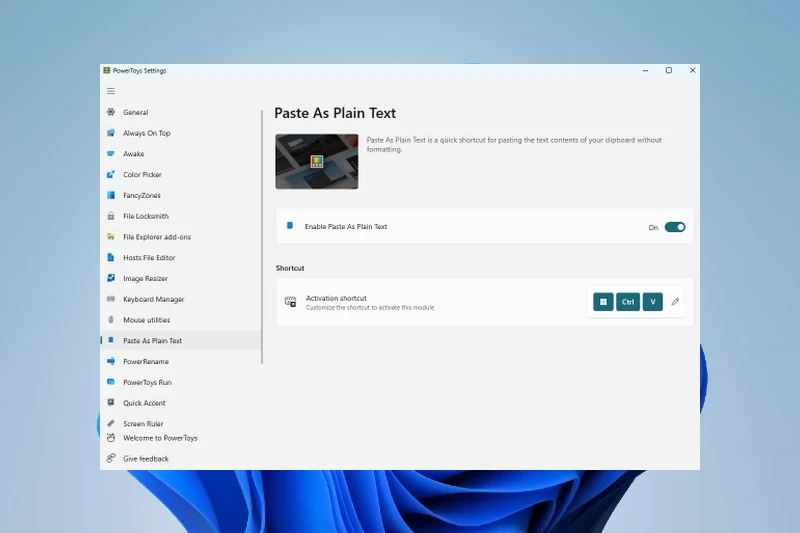Viewport: 800px width, 533px height.
Task: Open Image Resizer settings
Action: 181,278
